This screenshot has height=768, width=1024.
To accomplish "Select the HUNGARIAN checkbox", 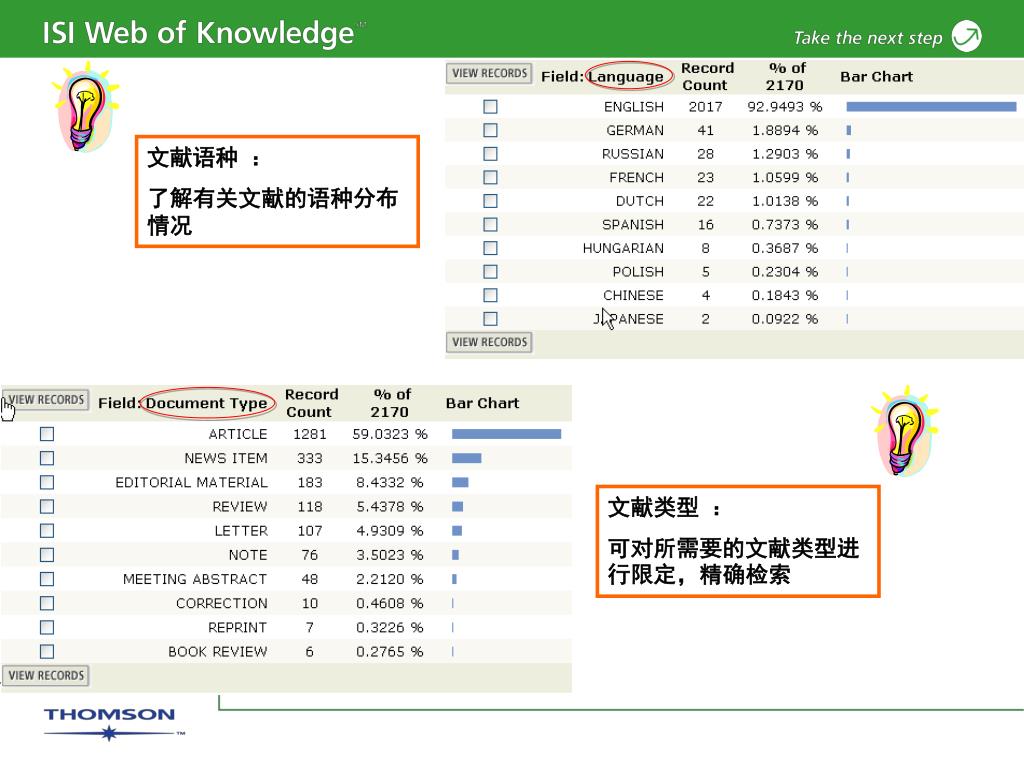I will (x=490, y=248).
